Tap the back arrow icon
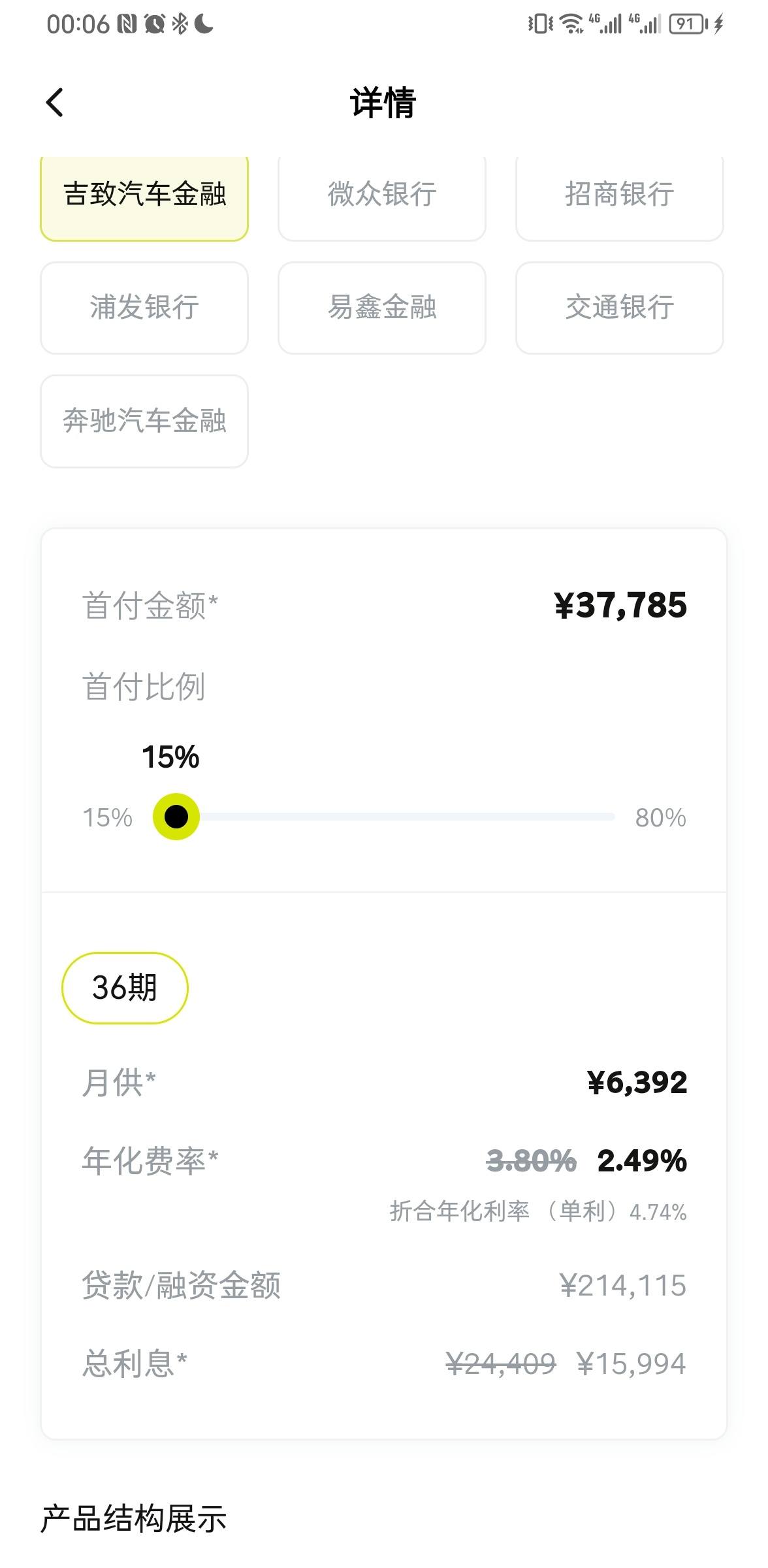The width and height of the screenshot is (768, 1568). tap(55, 103)
